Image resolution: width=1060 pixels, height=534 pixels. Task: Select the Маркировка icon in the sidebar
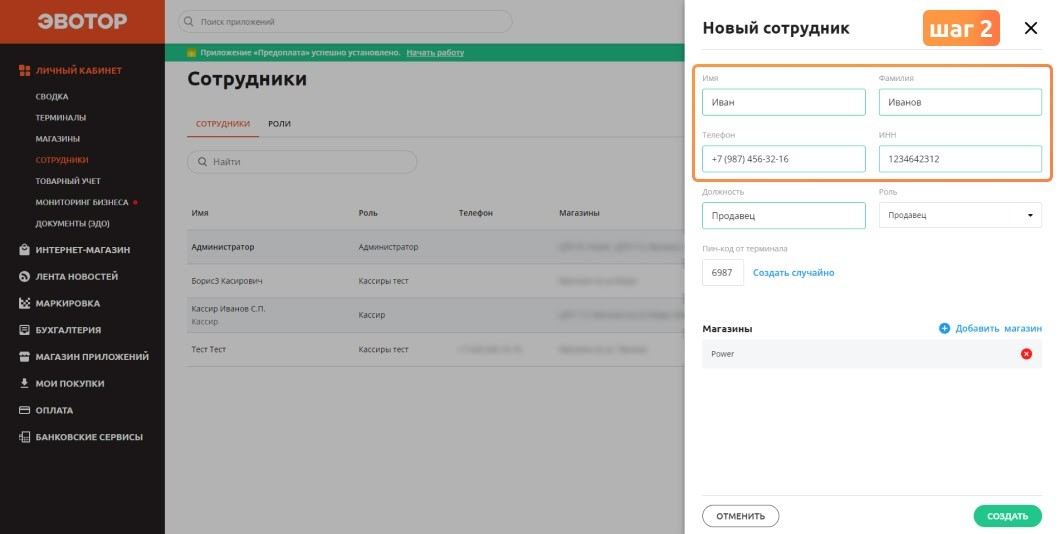click(x=24, y=304)
